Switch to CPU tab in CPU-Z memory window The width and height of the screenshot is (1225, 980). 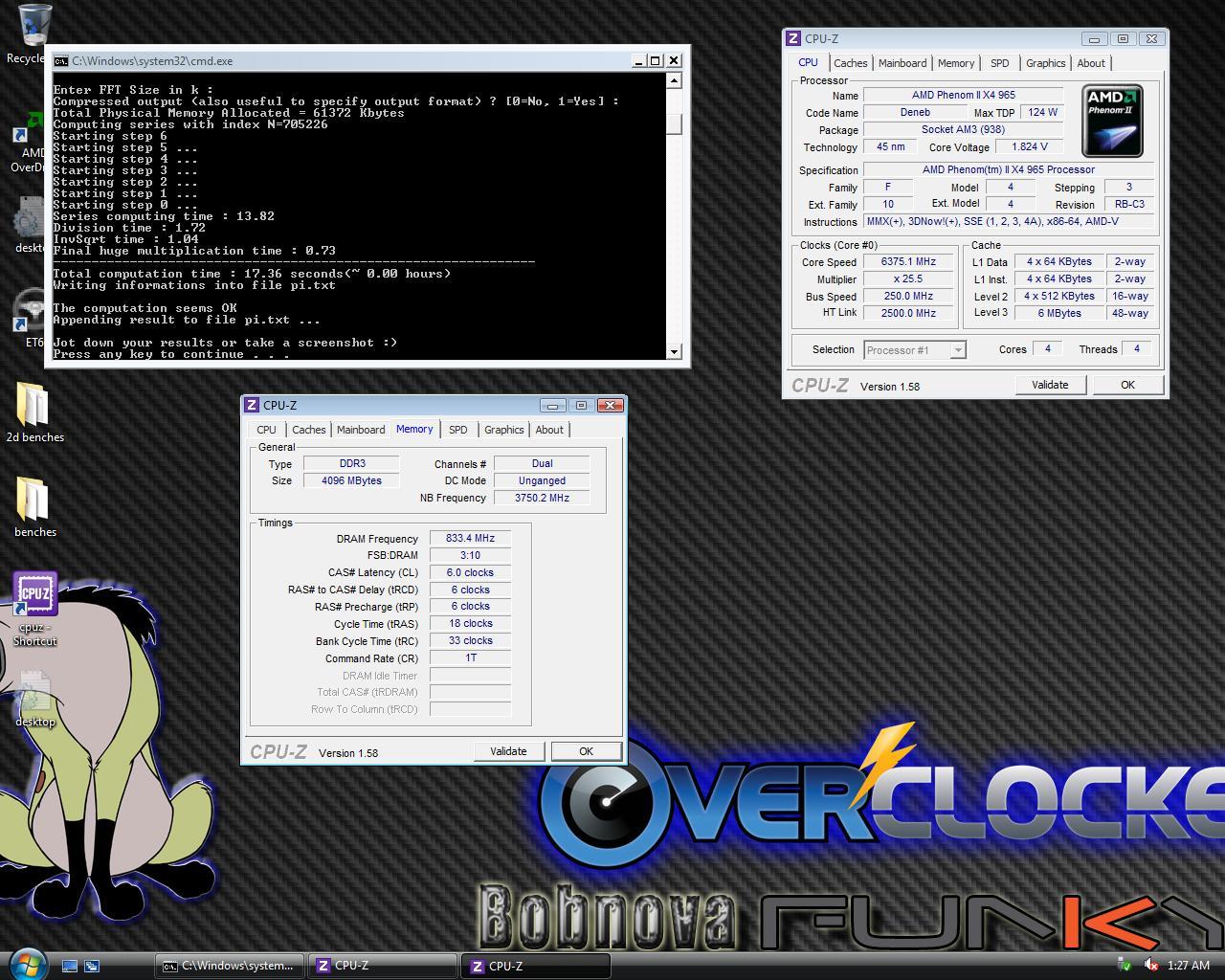point(267,430)
